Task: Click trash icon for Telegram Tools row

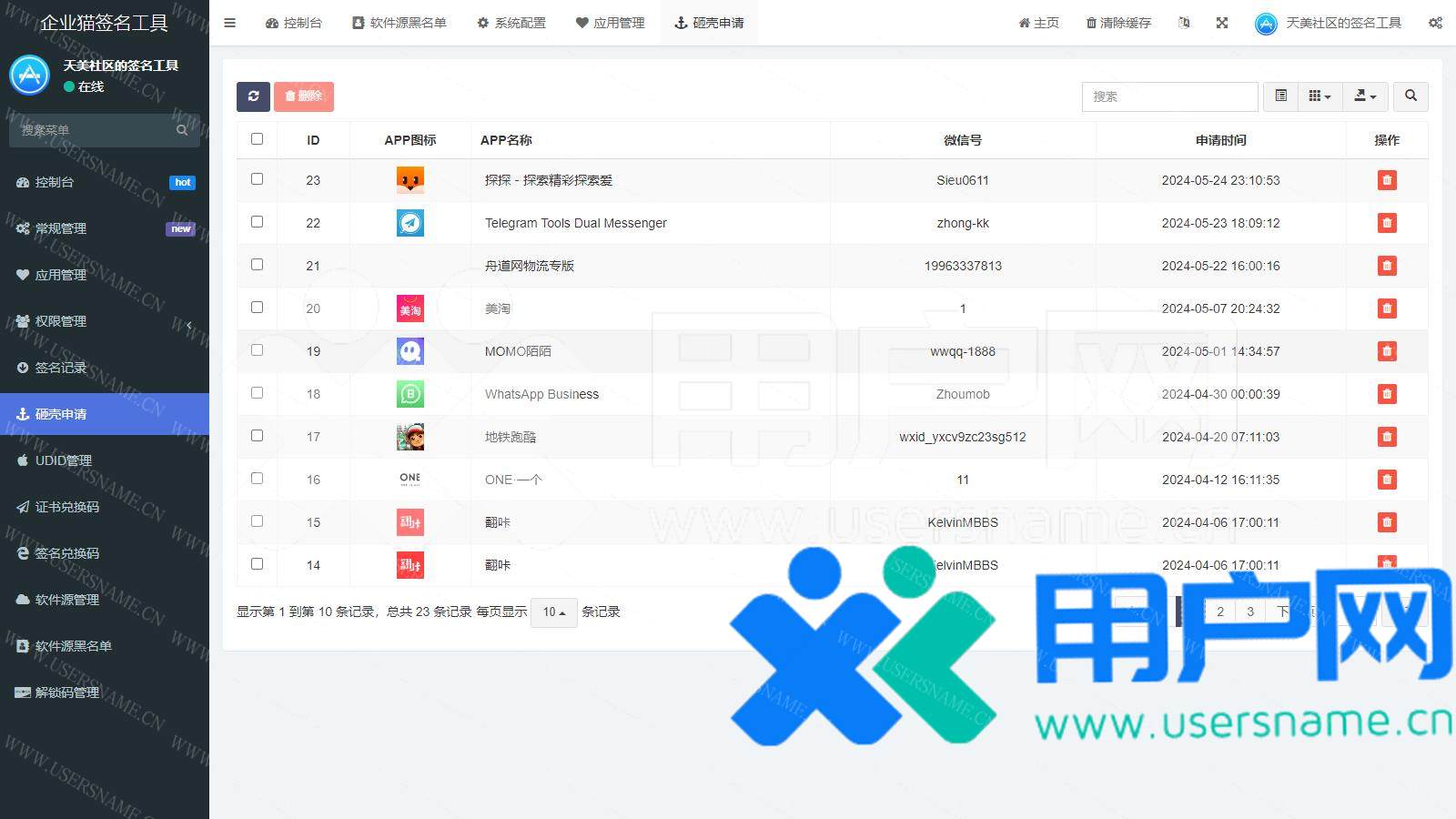Action: click(x=1386, y=223)
